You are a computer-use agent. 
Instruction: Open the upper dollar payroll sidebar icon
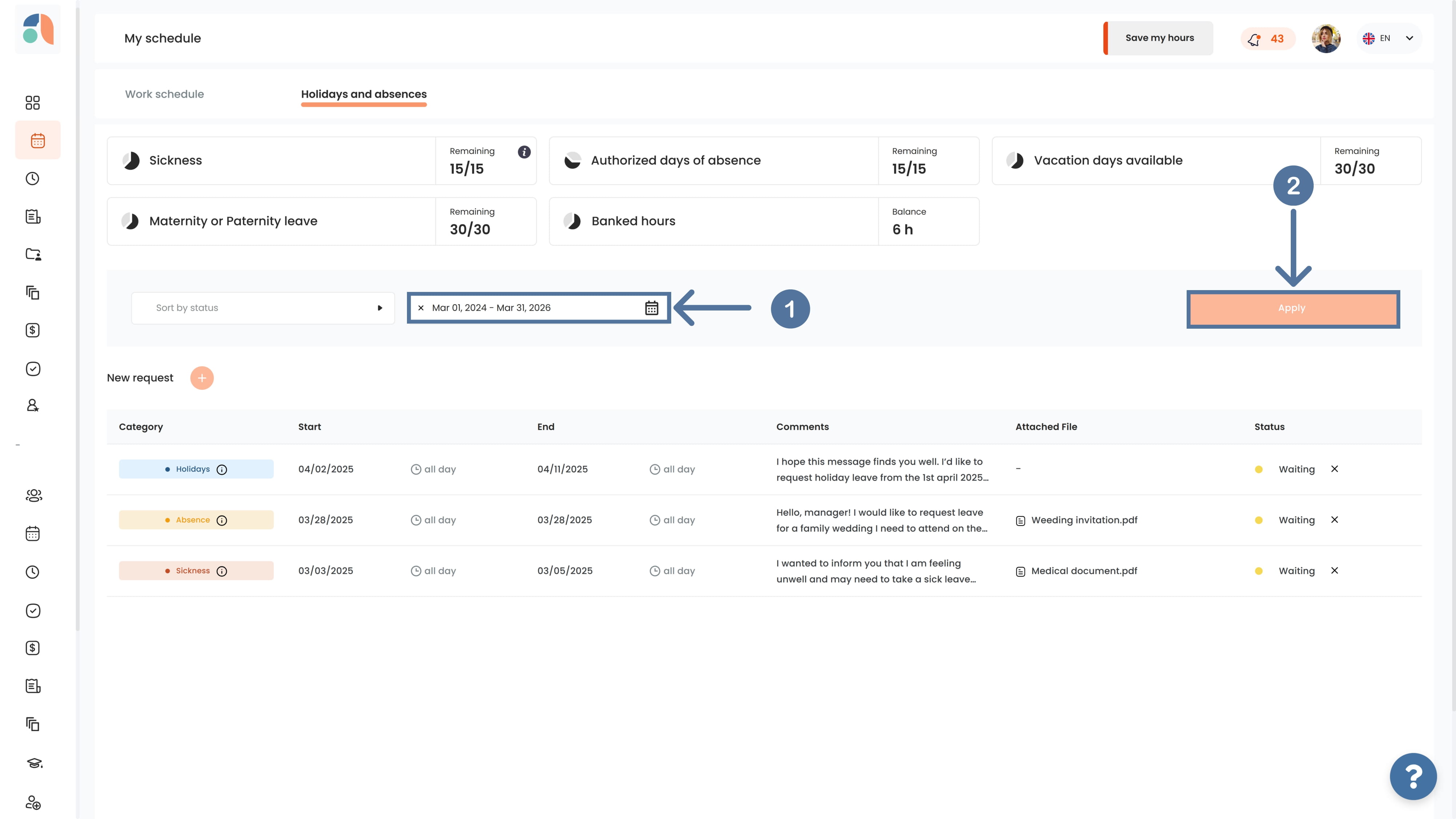[x=33, y=330]
